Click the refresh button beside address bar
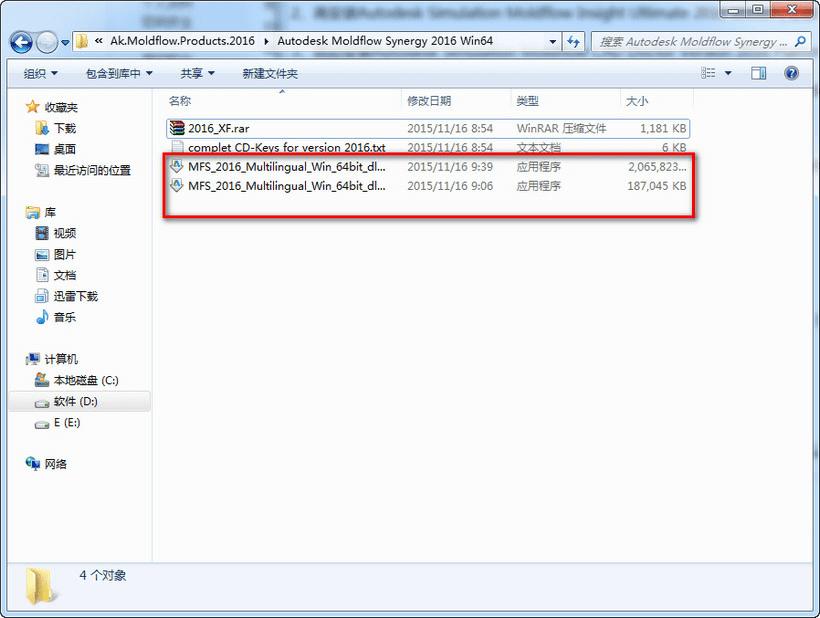Screen dimensions: 820x618 (573, 42)
